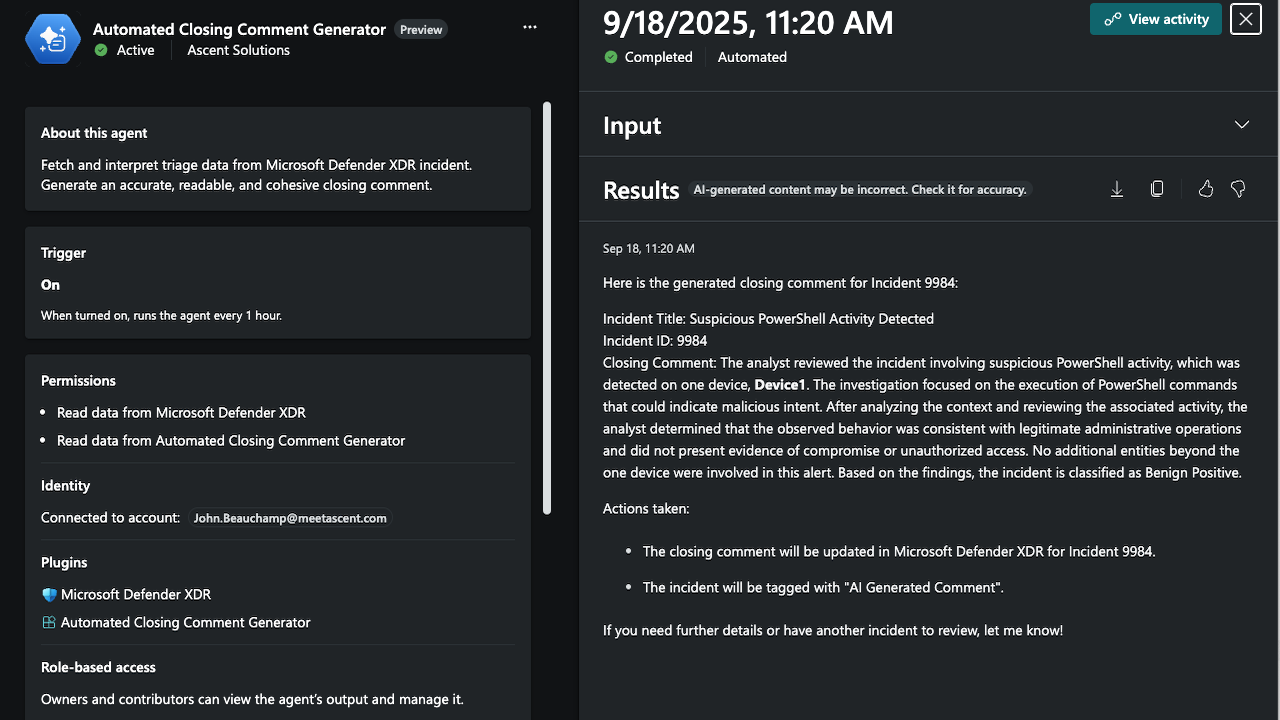The height and width of the screenshot is (720, 1280).
Task: Copy results to clipboard
Action: coord(1157,189)
